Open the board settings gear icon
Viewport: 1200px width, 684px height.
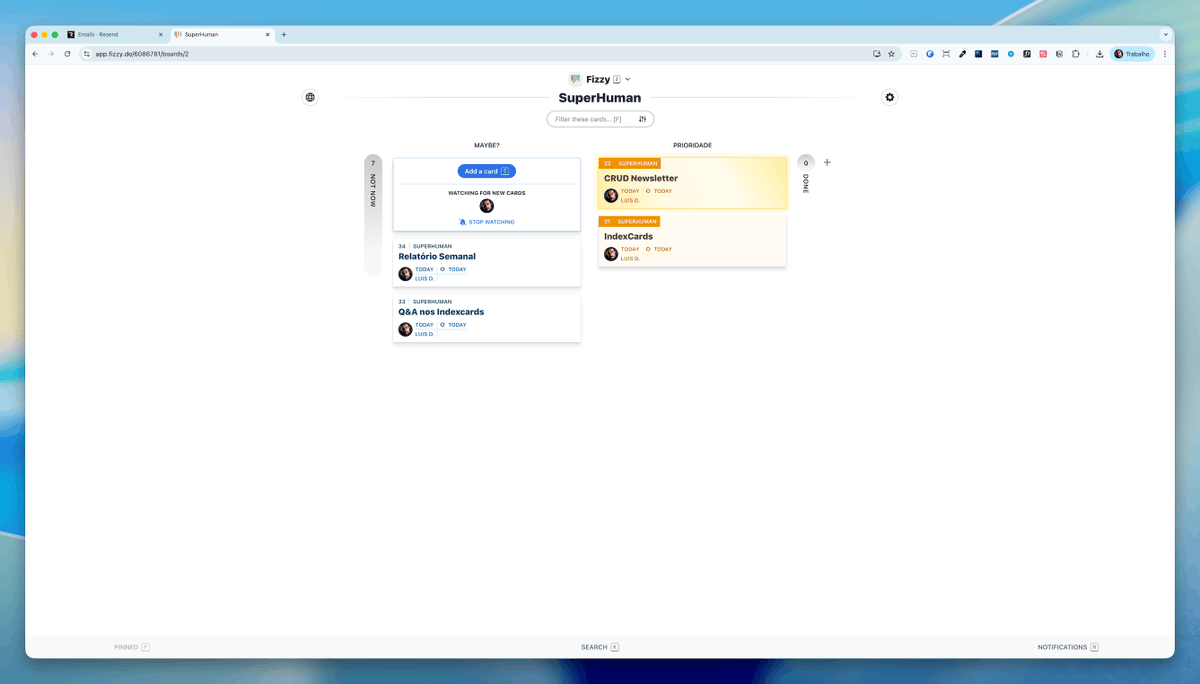pyautogui.click(x=890, y=97)
